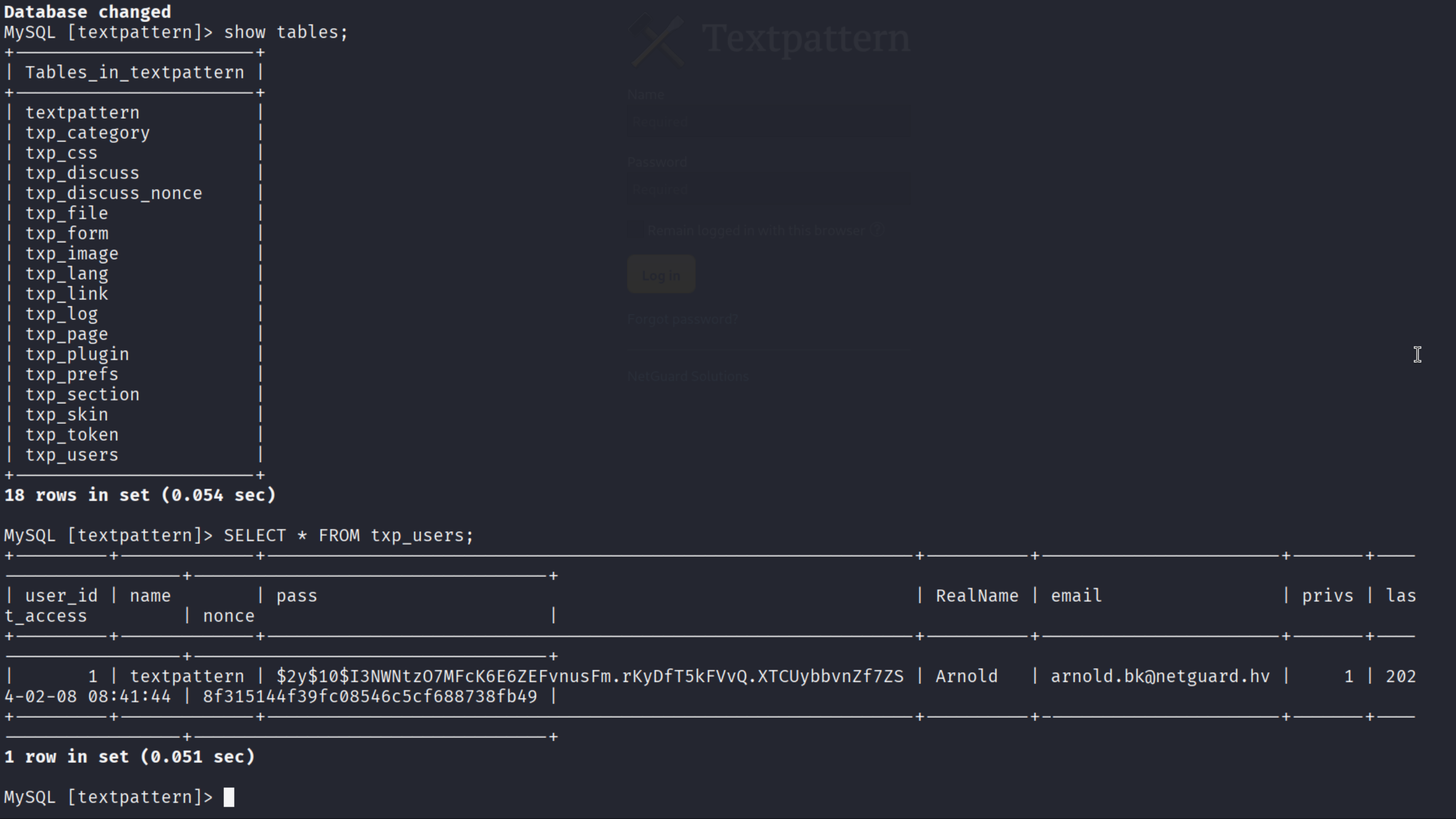Image resolution: width=1456 pixels, height=819 pixels.
Task: Click the arnold.bk@netguard.hv email value
Action: coord(1161,676)
